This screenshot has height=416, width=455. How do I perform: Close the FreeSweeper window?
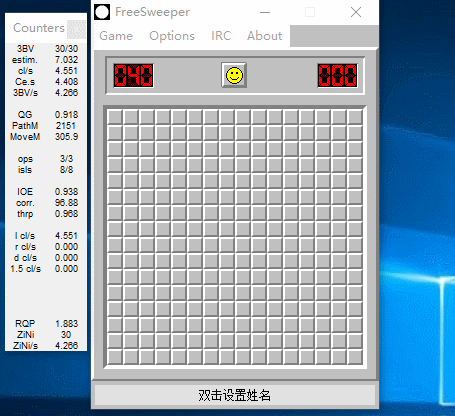pyautogui.click(x=356, y=13)
